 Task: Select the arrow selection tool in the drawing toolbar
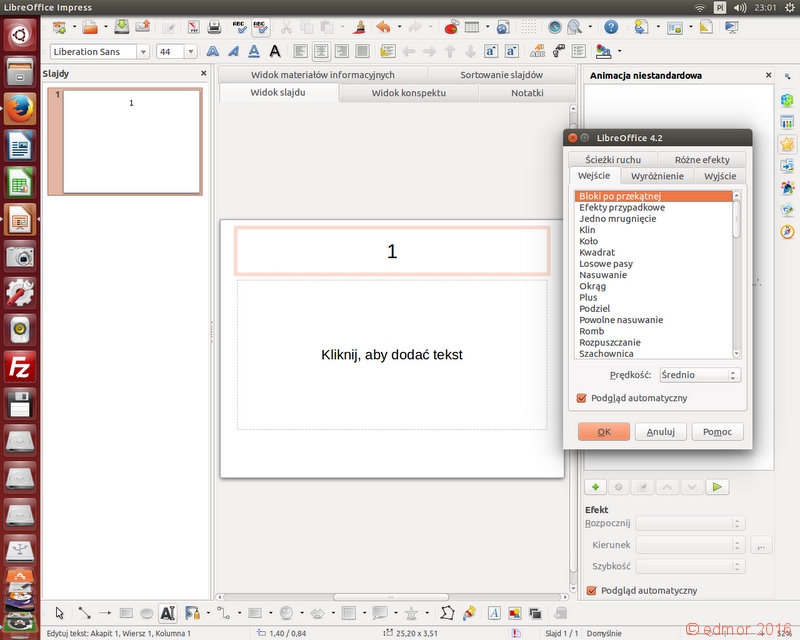pos(59,613)
